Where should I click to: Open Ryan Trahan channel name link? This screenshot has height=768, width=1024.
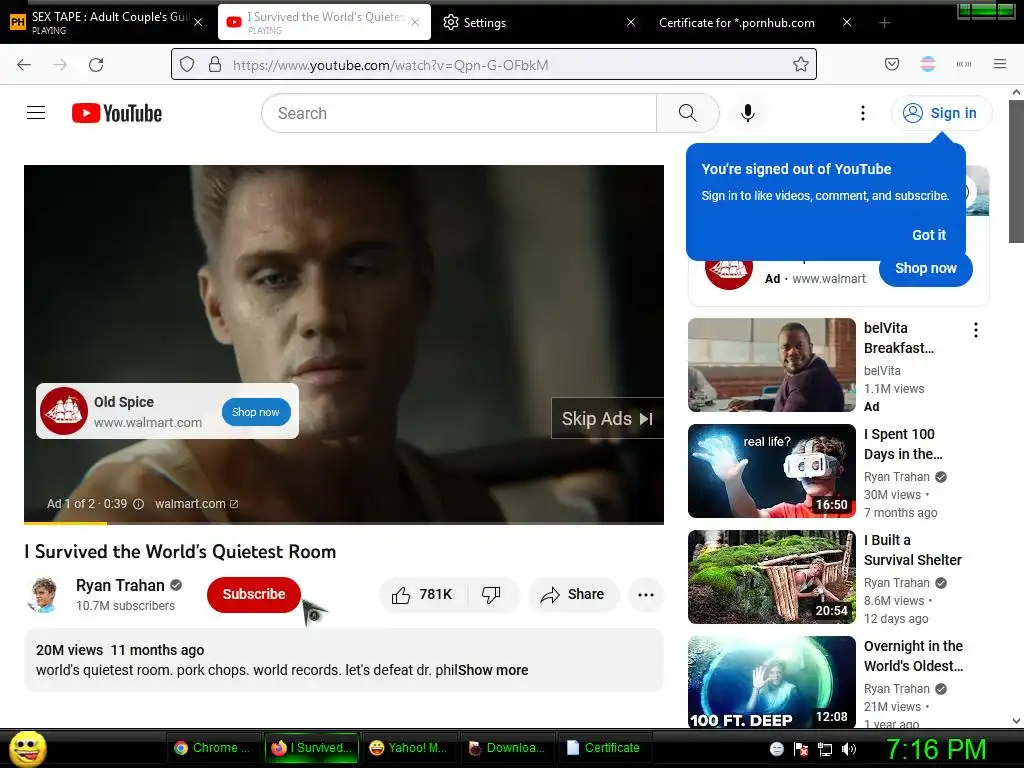pyautogui.click(x=120, y=585)
